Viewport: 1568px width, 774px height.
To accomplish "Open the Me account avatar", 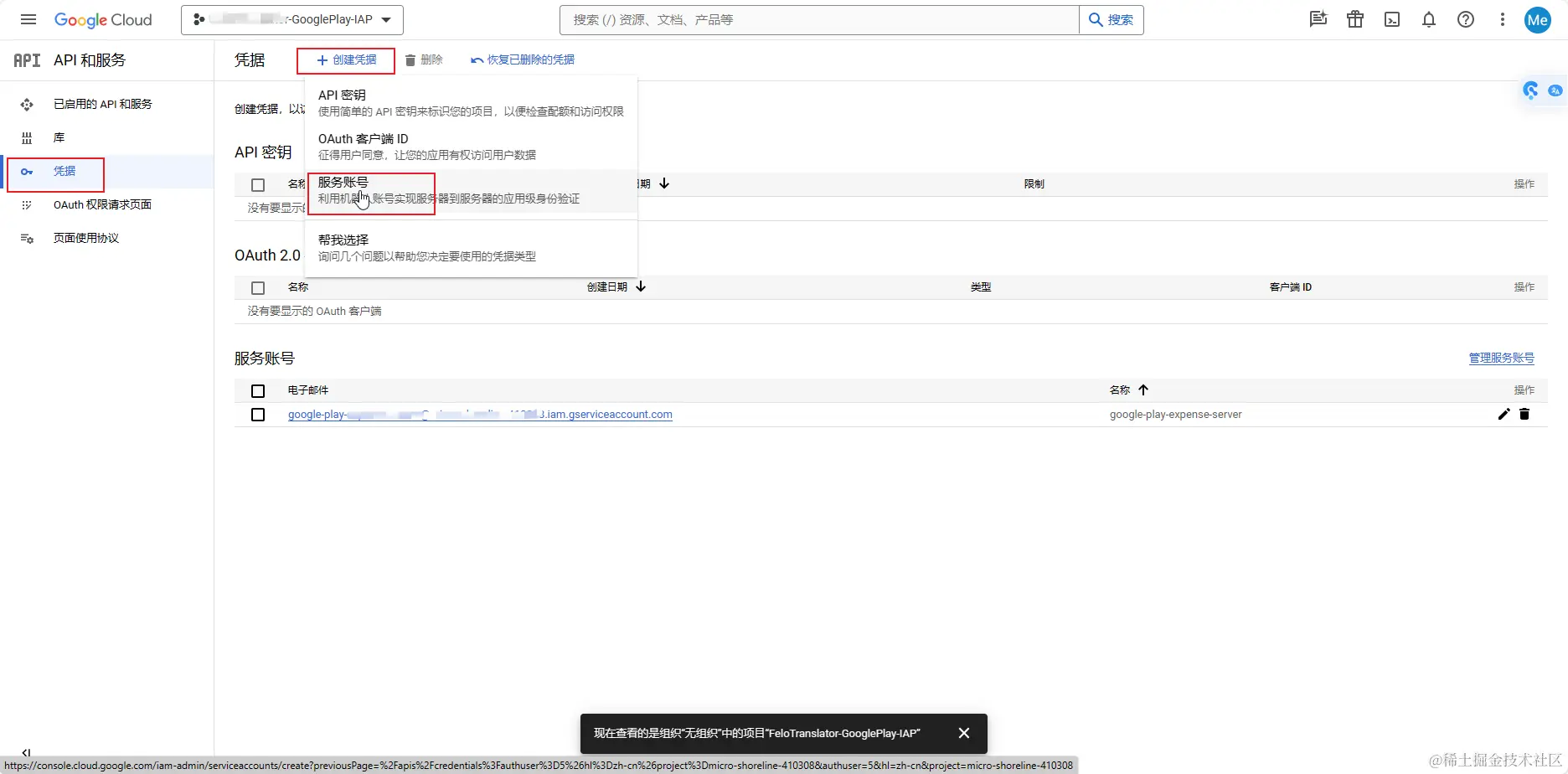I will (1538, 19).
